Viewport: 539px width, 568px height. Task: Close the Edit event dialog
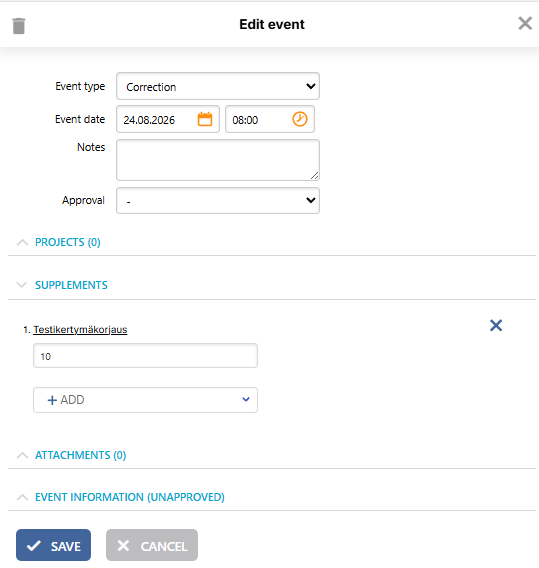coord(525,24)
